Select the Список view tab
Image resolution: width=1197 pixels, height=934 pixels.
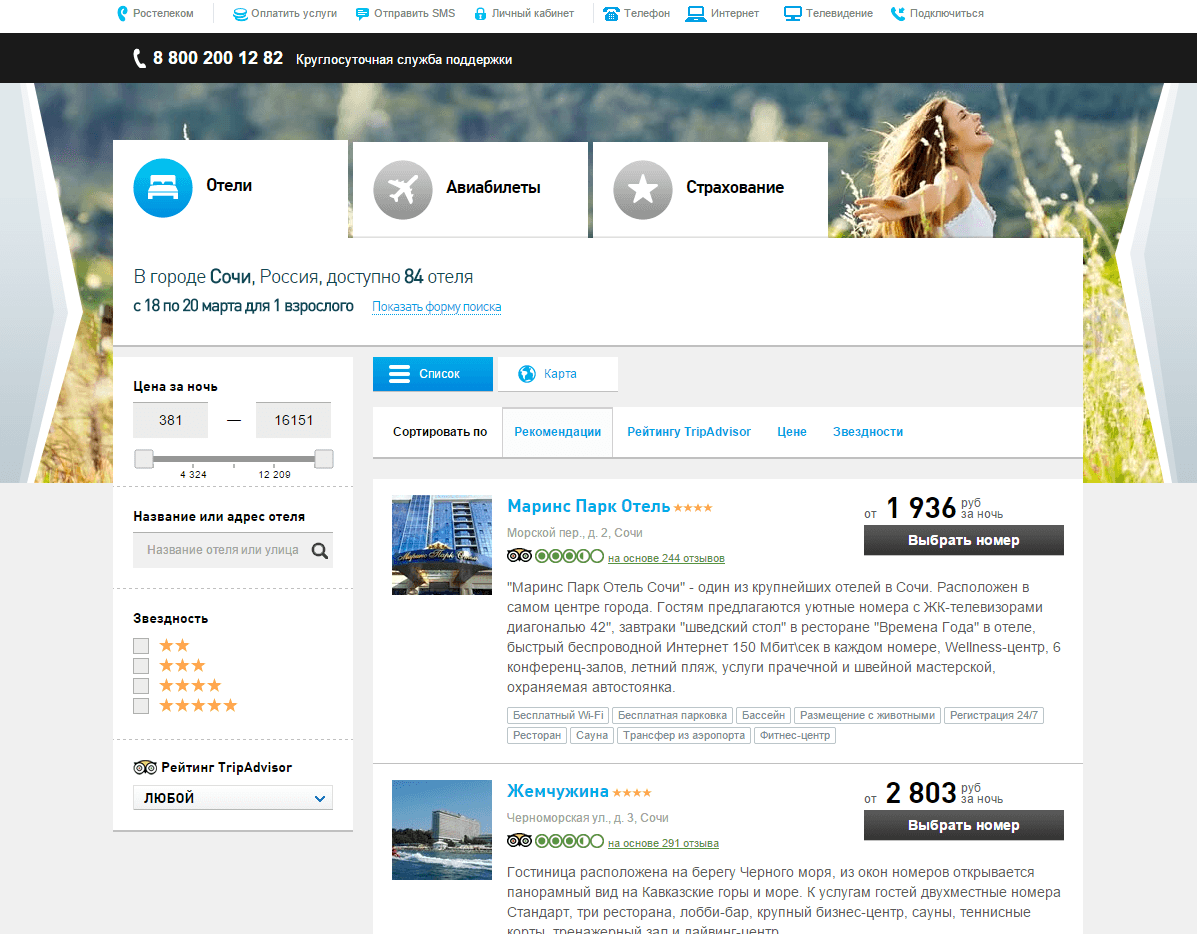coord(433,374)
